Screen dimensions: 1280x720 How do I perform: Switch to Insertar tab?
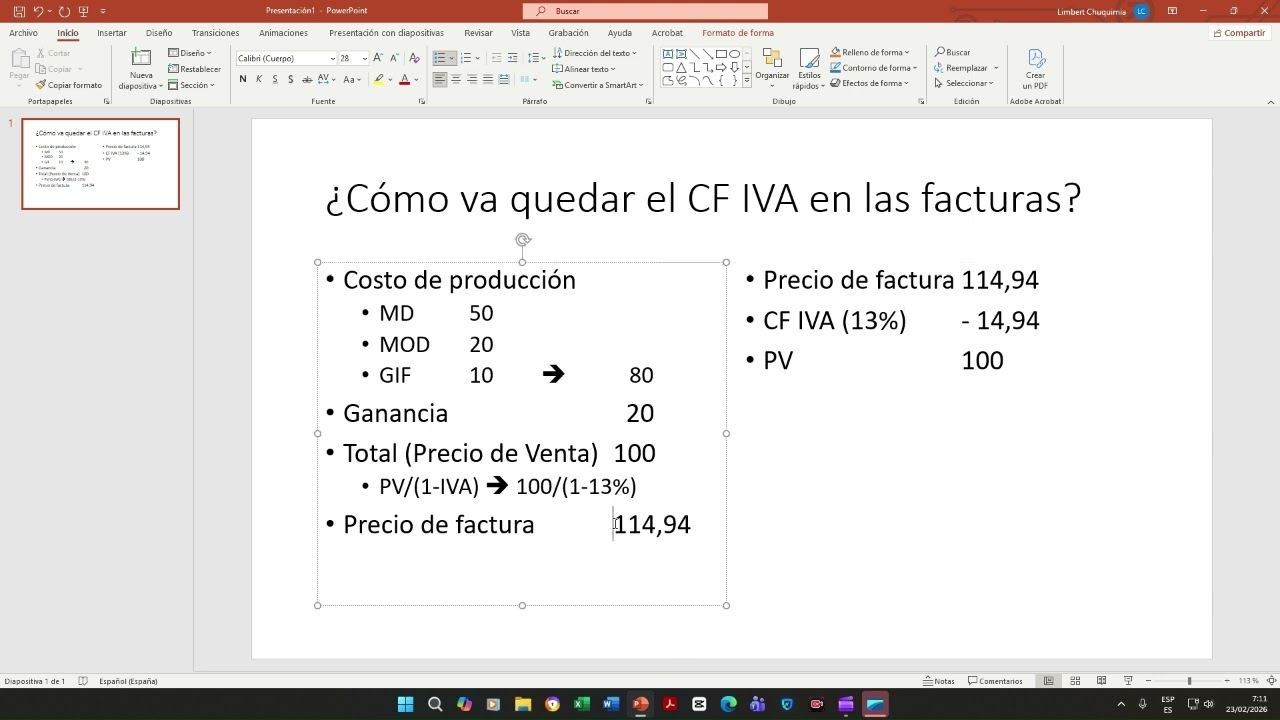point(112,33)
